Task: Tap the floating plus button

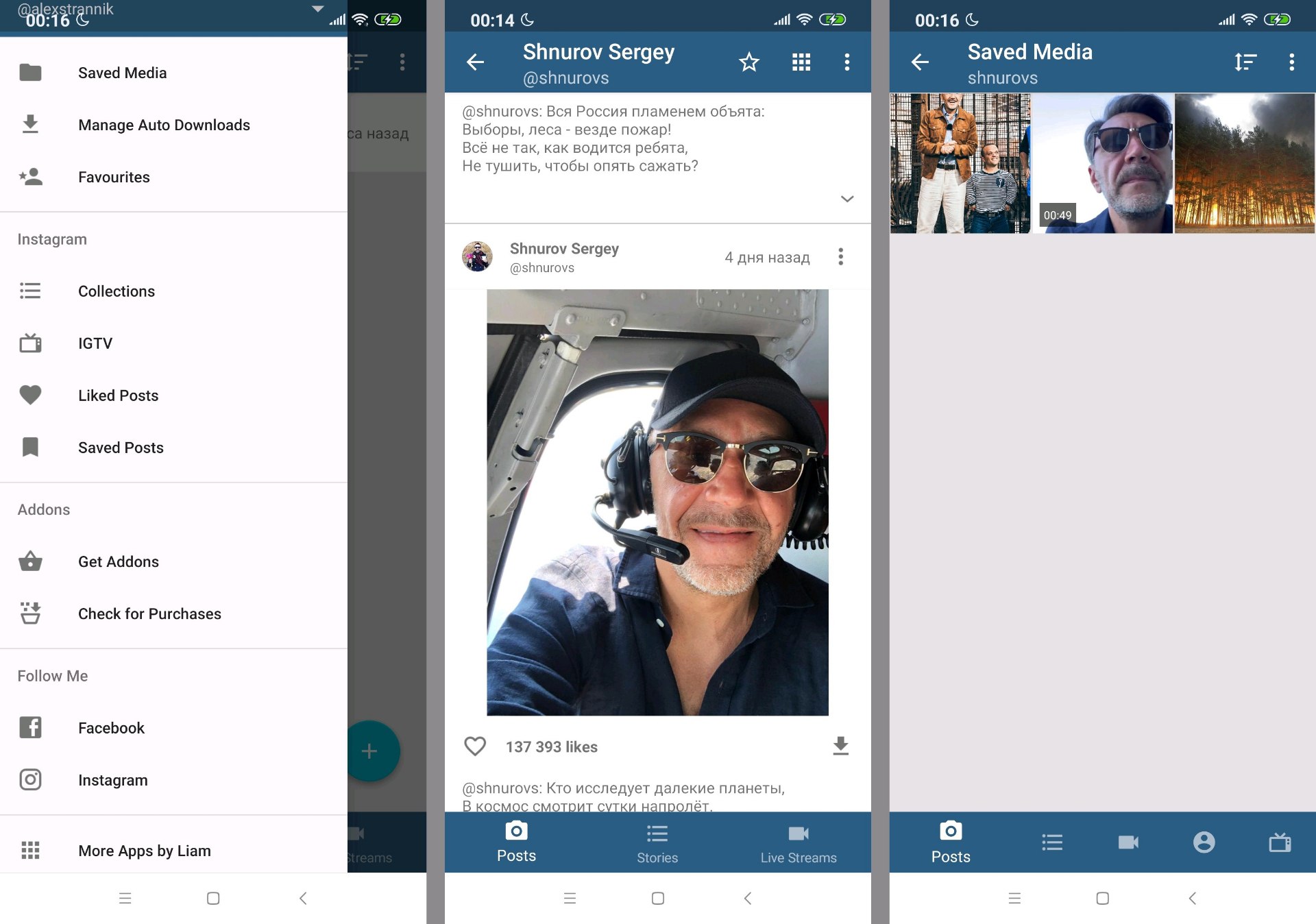Action: click(x=369, y=751)
